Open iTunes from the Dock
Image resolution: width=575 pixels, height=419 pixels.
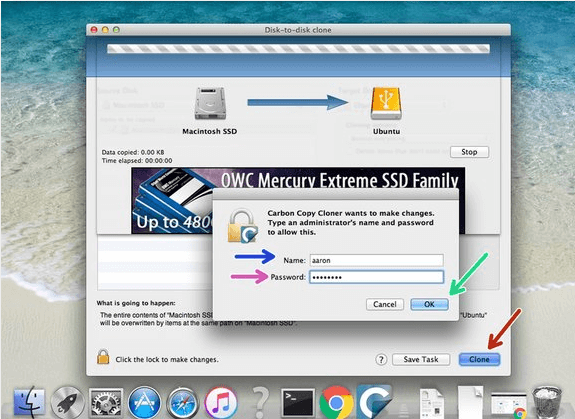point(221,402)
